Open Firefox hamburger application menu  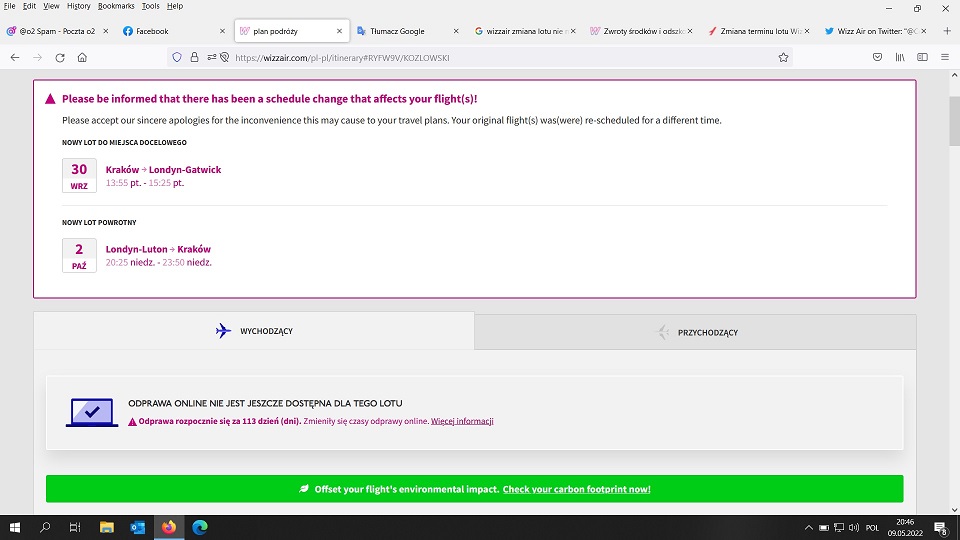(945, 58)
